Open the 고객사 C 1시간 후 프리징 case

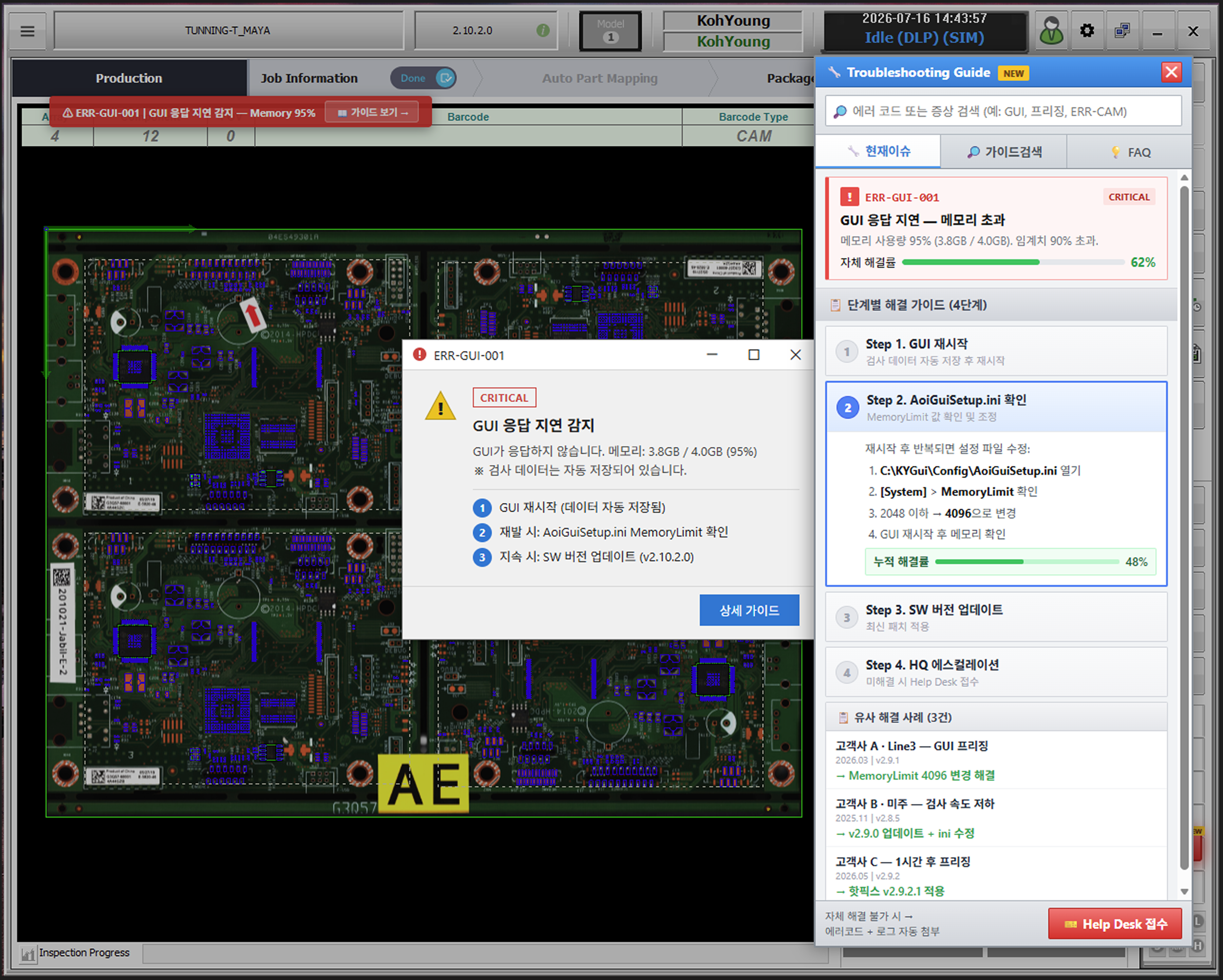[996, 875]
